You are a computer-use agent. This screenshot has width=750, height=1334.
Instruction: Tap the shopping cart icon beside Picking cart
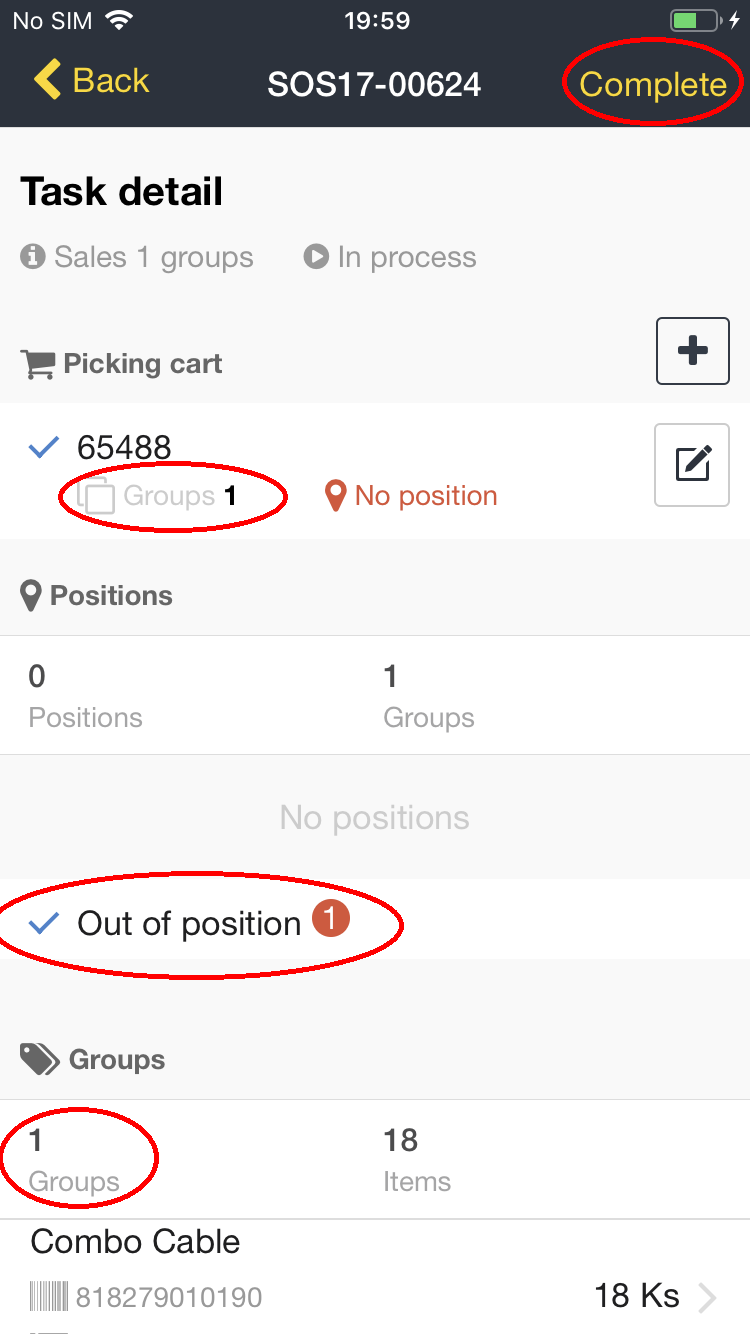38,364
